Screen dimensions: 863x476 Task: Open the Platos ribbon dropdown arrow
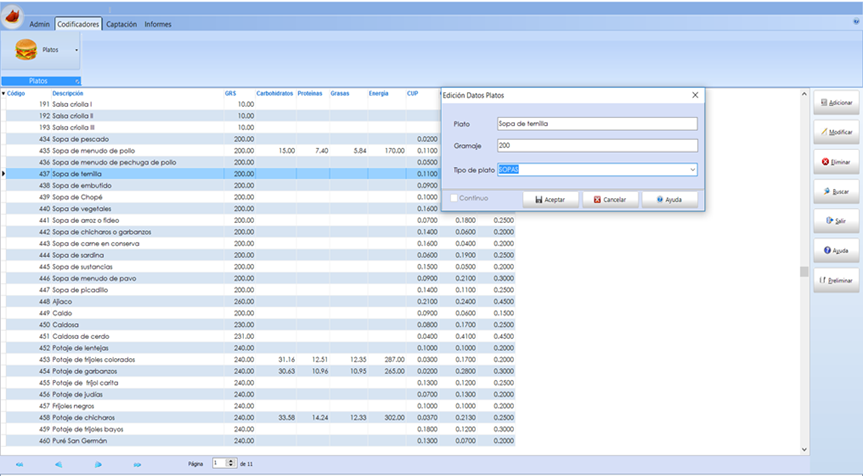77,49
